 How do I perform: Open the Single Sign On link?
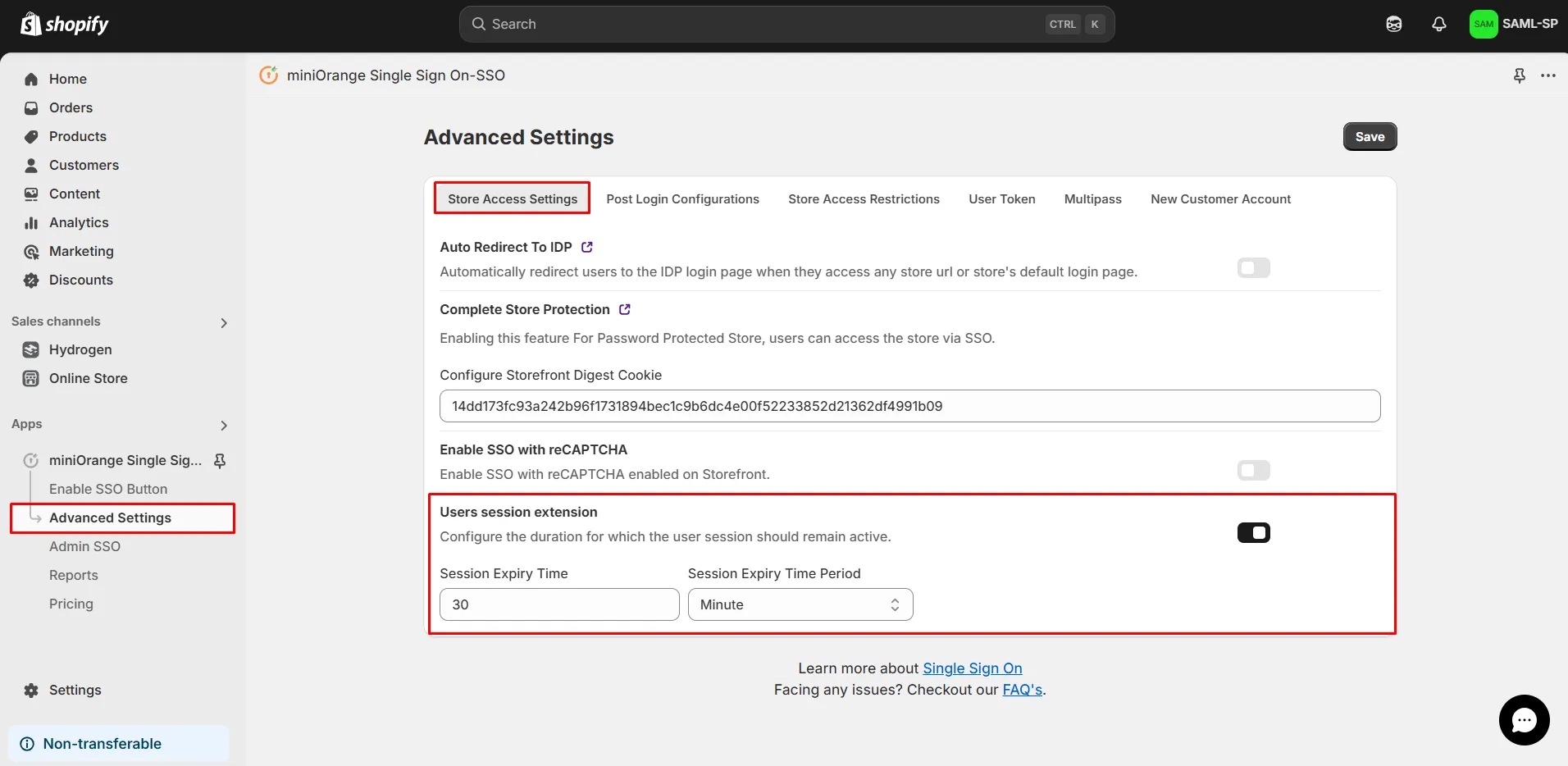point(973,668)
